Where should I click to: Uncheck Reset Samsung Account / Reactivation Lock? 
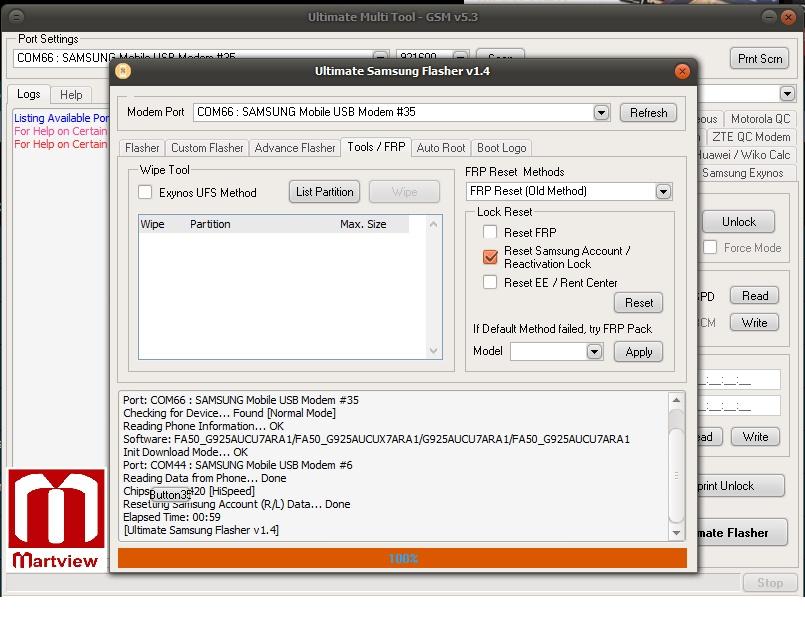[x=490, y=257]
